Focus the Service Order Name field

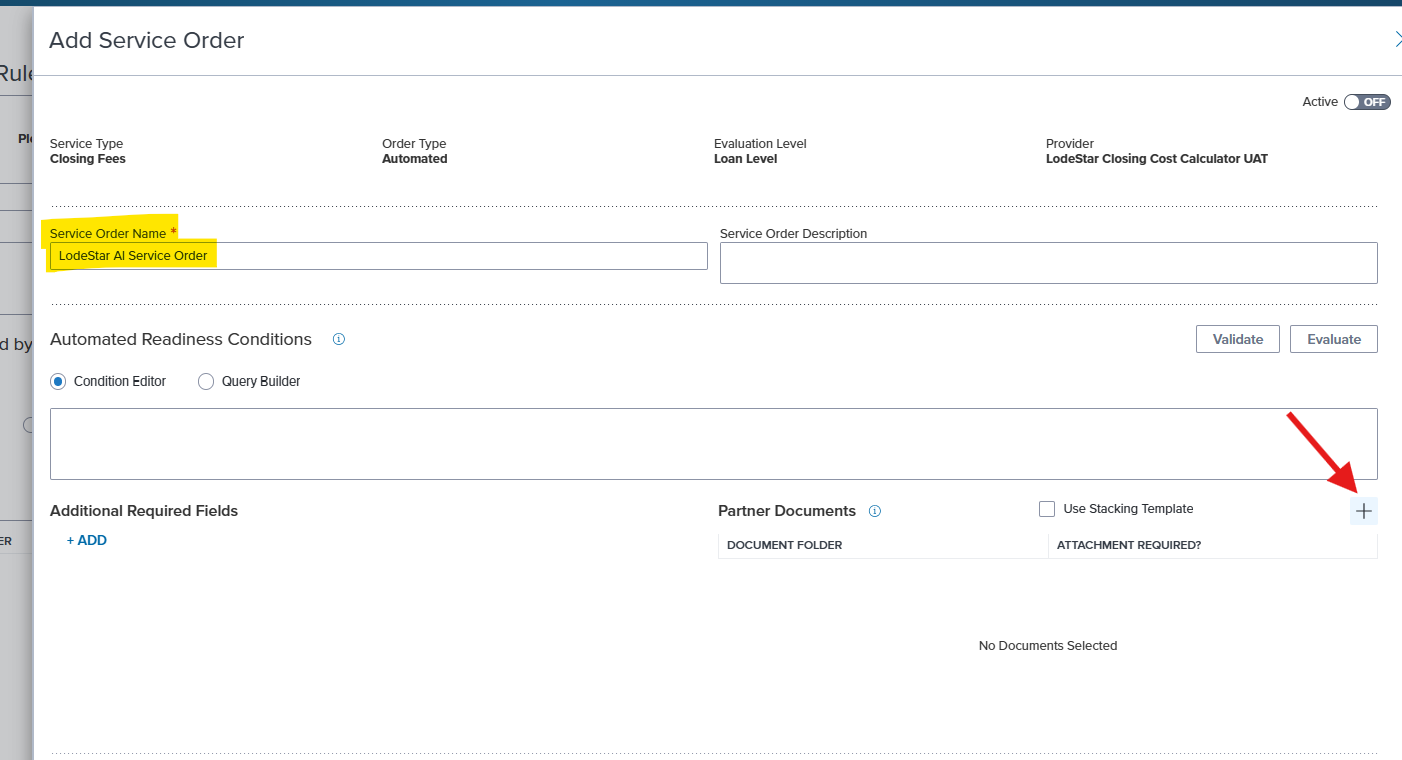[379, 256]
